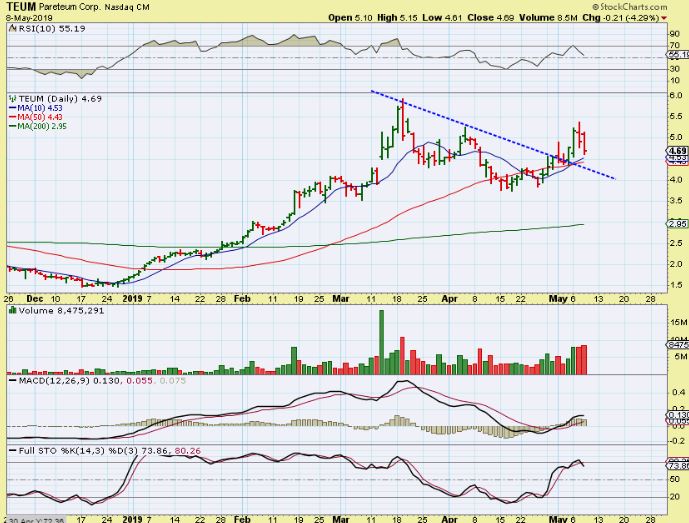Click the Dec label on the price date axis

point(35,299)
